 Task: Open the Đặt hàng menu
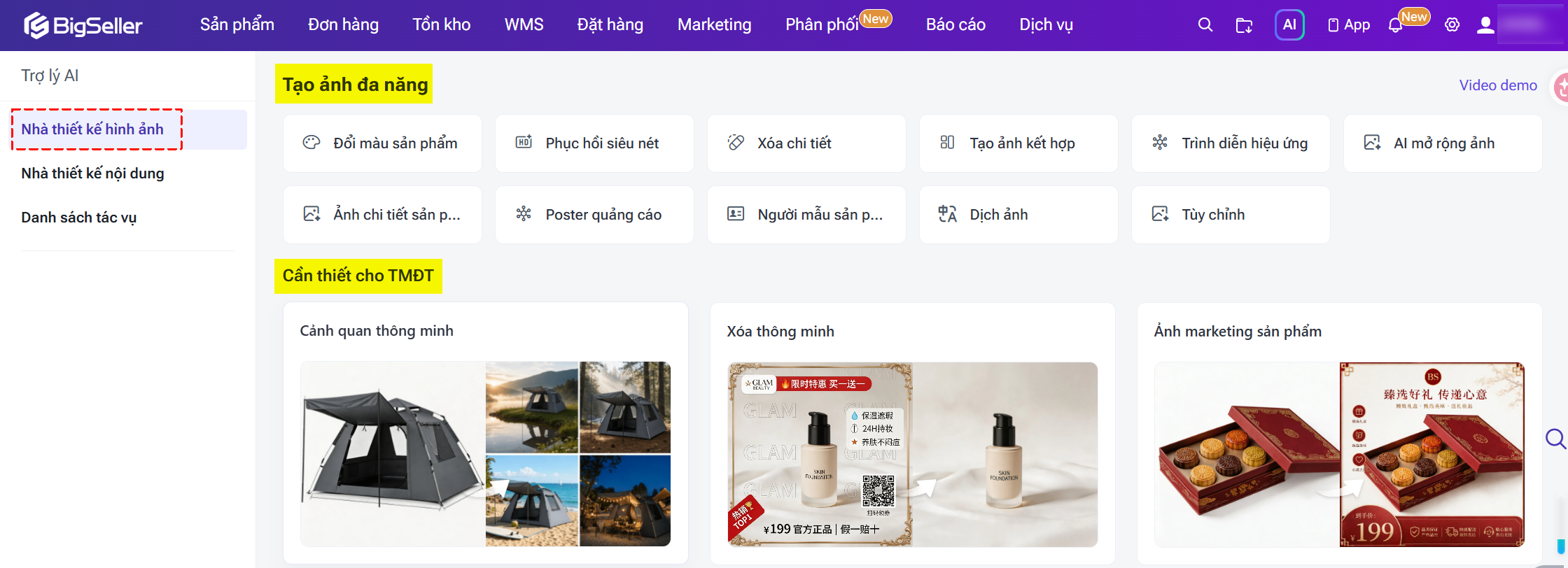pyautogui.click(x=610, y=25)
